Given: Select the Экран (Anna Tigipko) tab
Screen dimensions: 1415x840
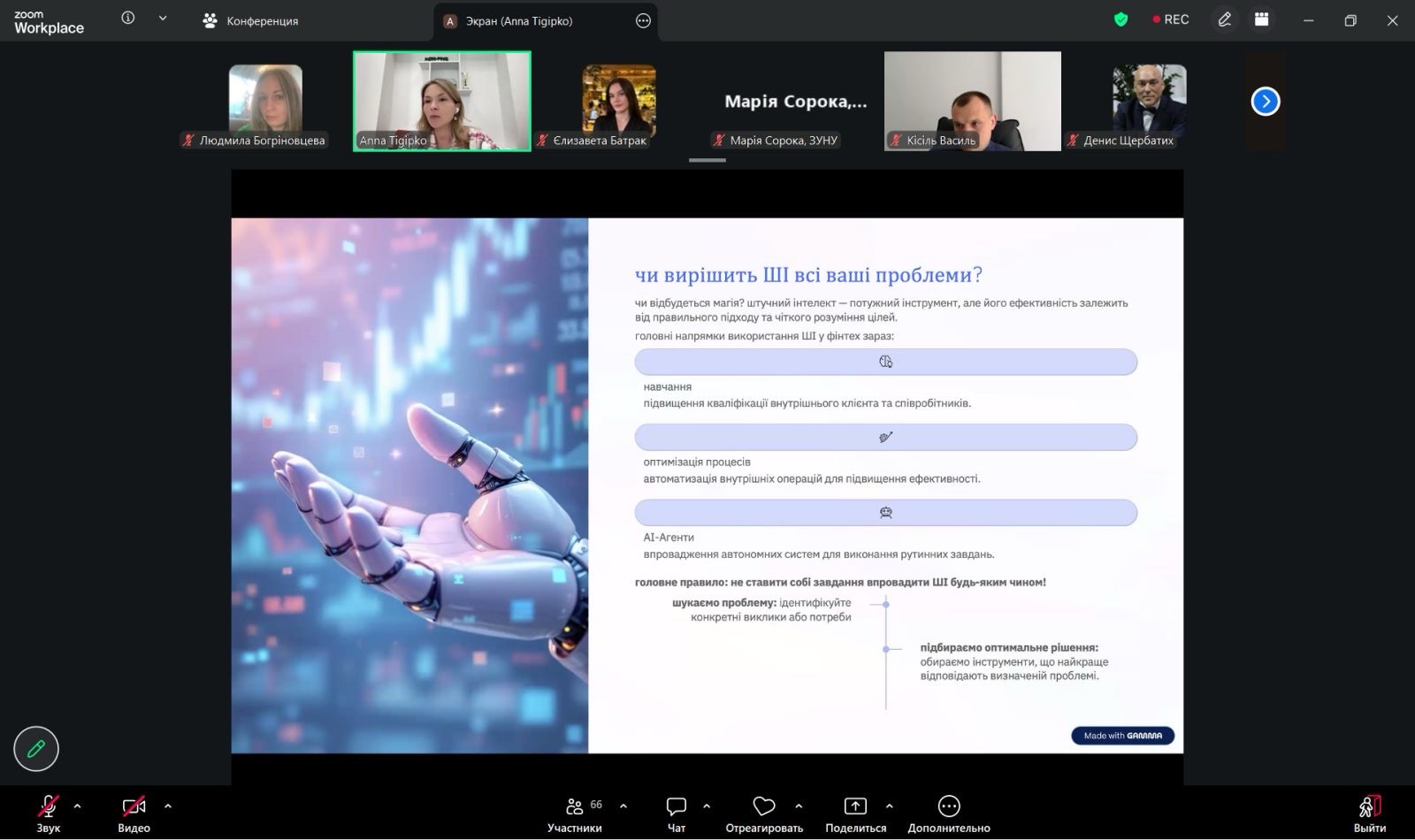Looking at the screenshot, I should [x=519, y=20].
